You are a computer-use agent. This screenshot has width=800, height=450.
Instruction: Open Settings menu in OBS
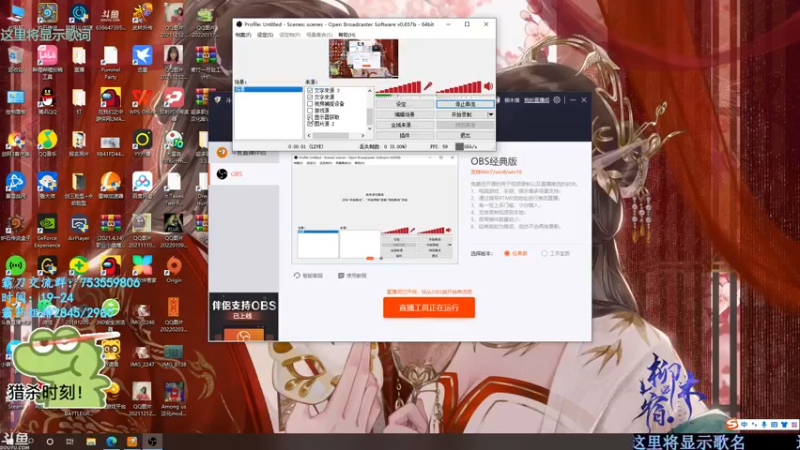[x=265, y=35]
